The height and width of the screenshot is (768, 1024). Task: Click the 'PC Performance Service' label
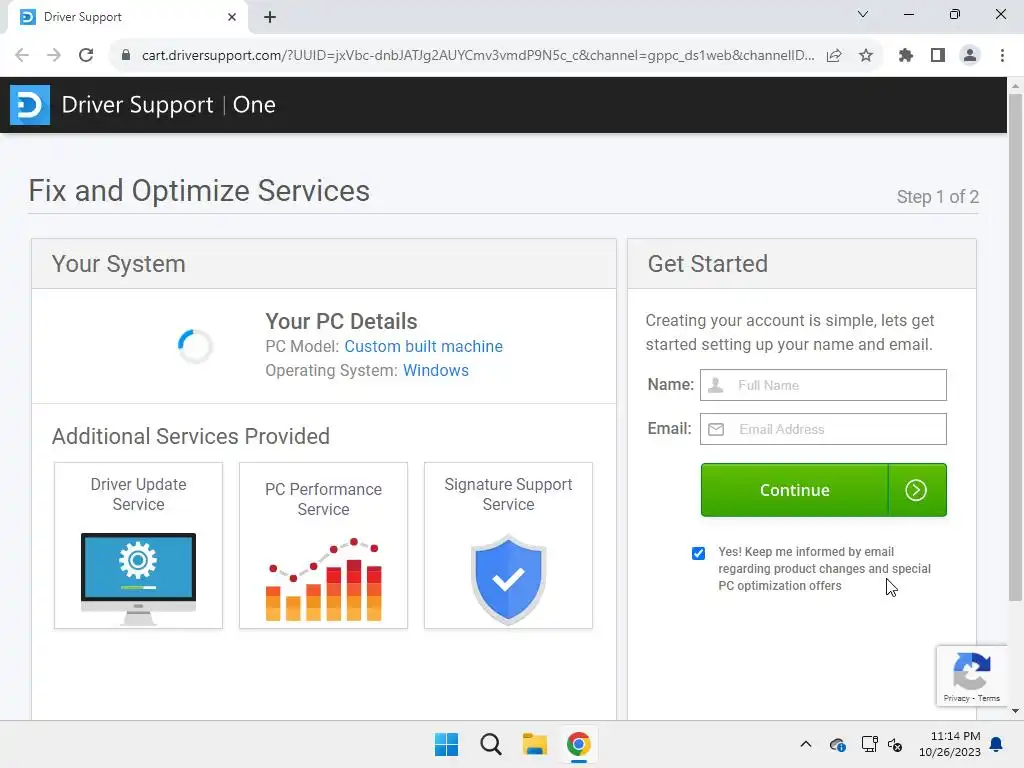(x=323, y=499)
